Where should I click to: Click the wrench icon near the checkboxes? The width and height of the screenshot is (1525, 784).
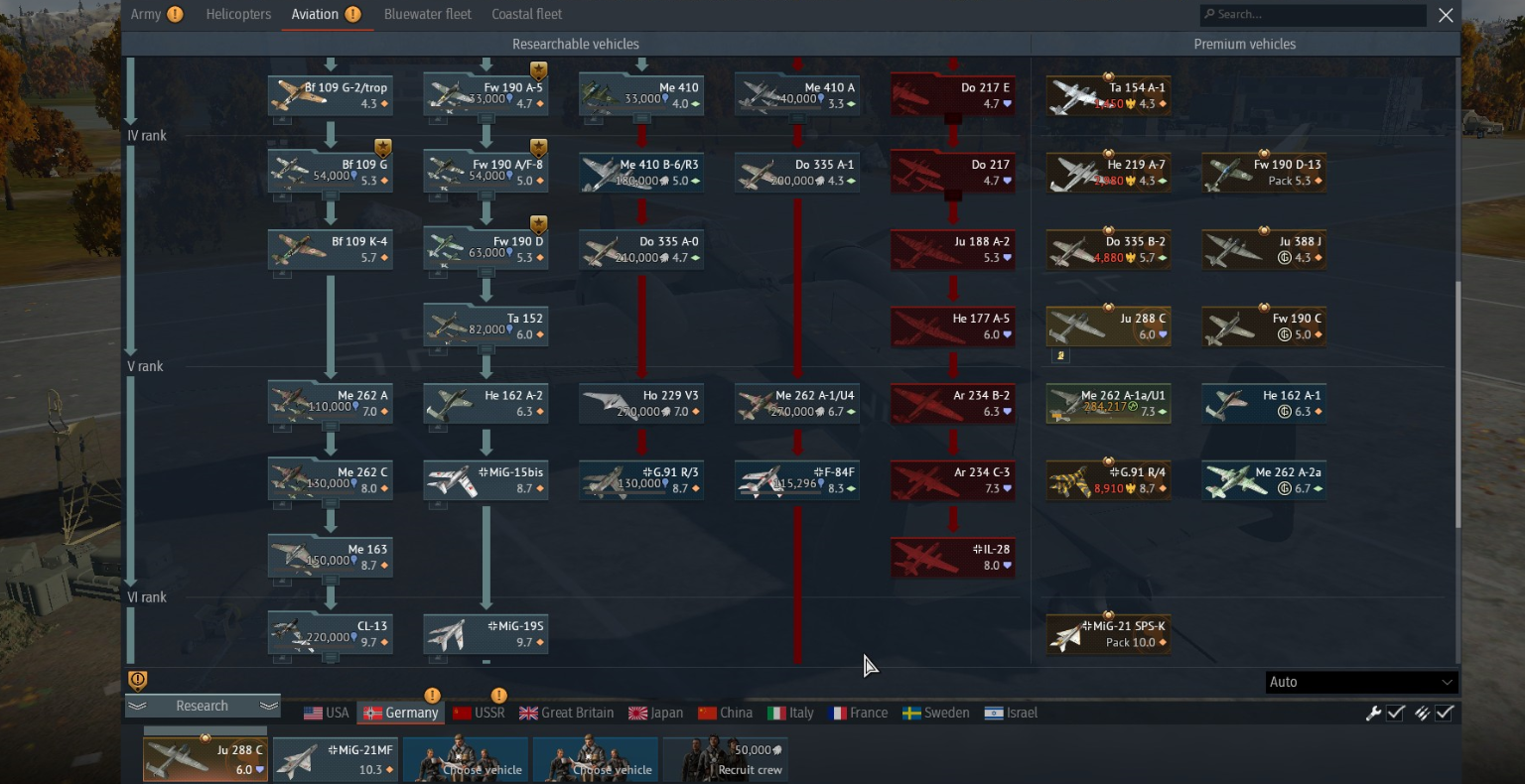click(1374, 713)
